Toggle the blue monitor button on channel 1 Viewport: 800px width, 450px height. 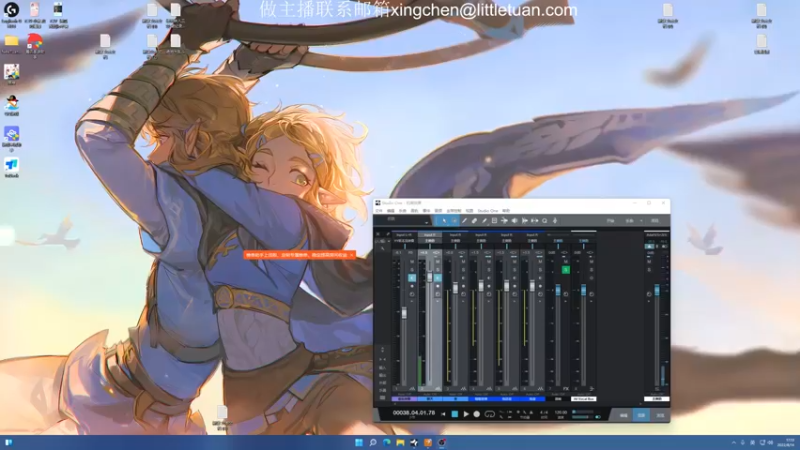pos(412,278)
